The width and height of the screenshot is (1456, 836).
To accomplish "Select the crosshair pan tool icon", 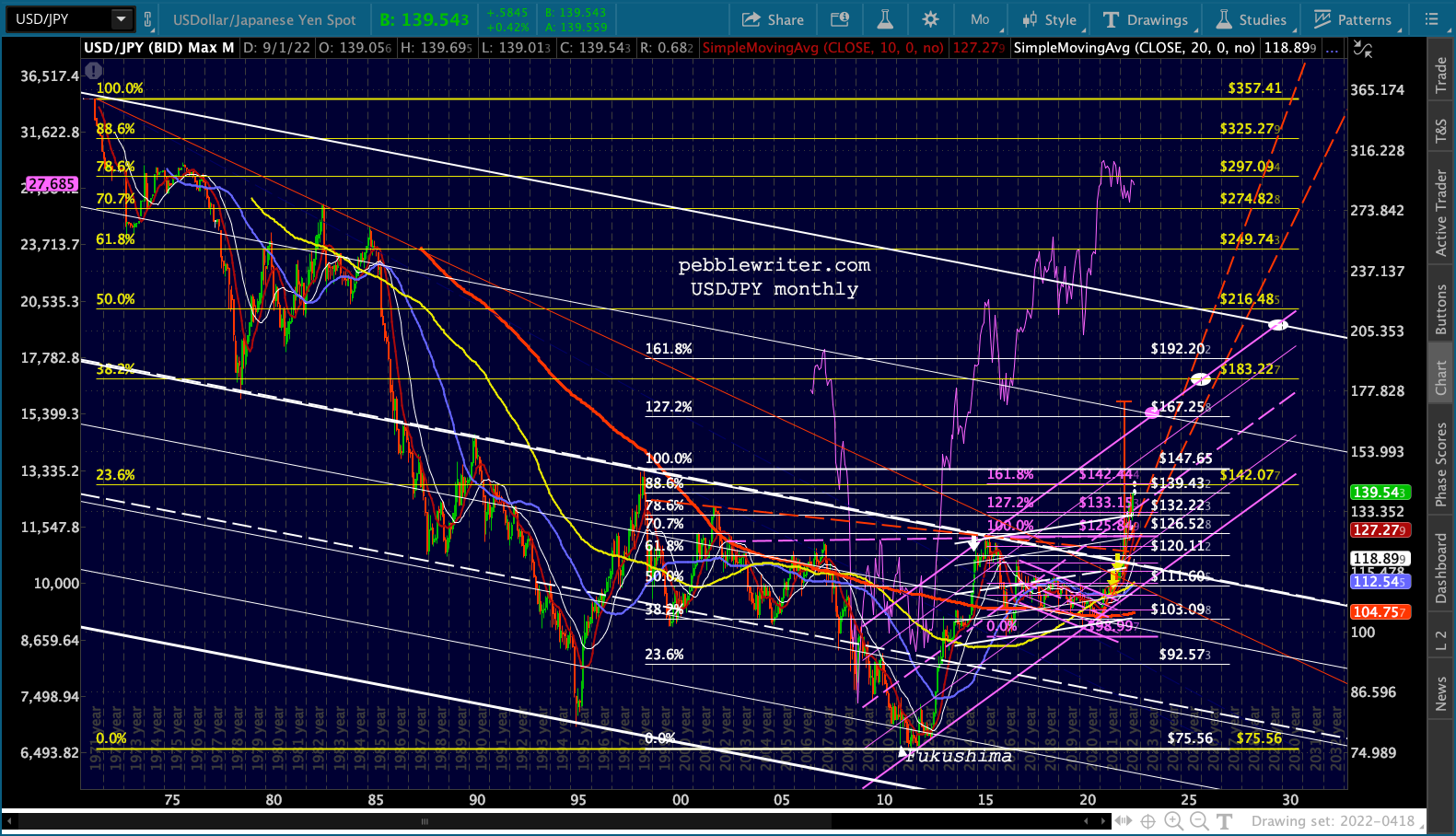I will 1148,821.
